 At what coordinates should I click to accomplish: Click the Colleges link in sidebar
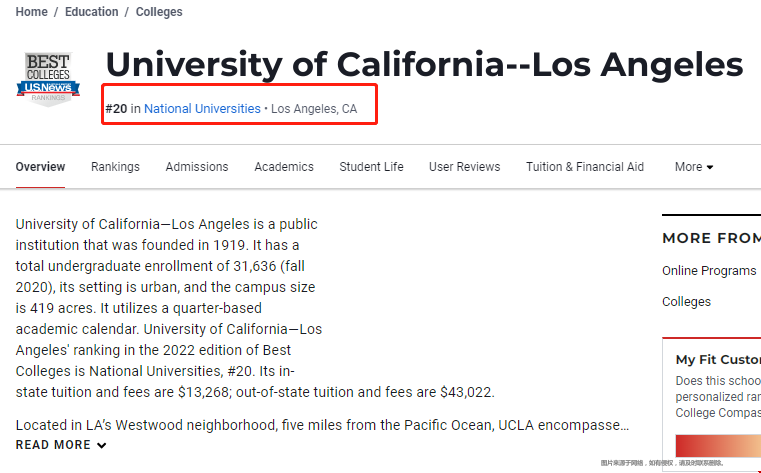pyautogui.click(x=686, y=302)
